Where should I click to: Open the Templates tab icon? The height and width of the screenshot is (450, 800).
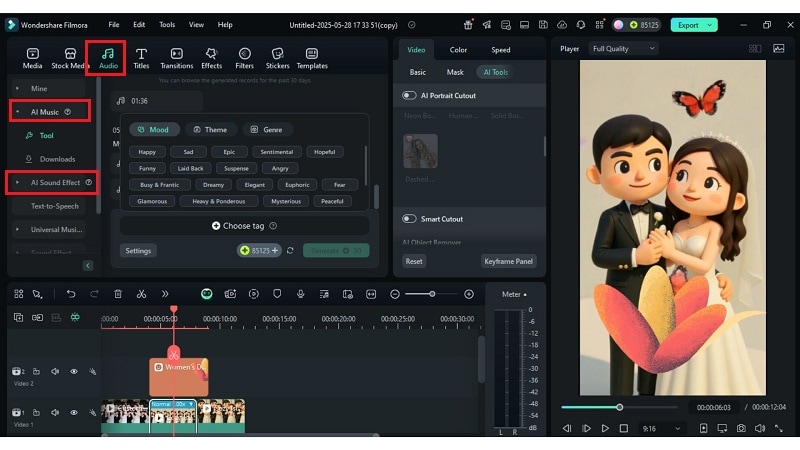point(312,54)
